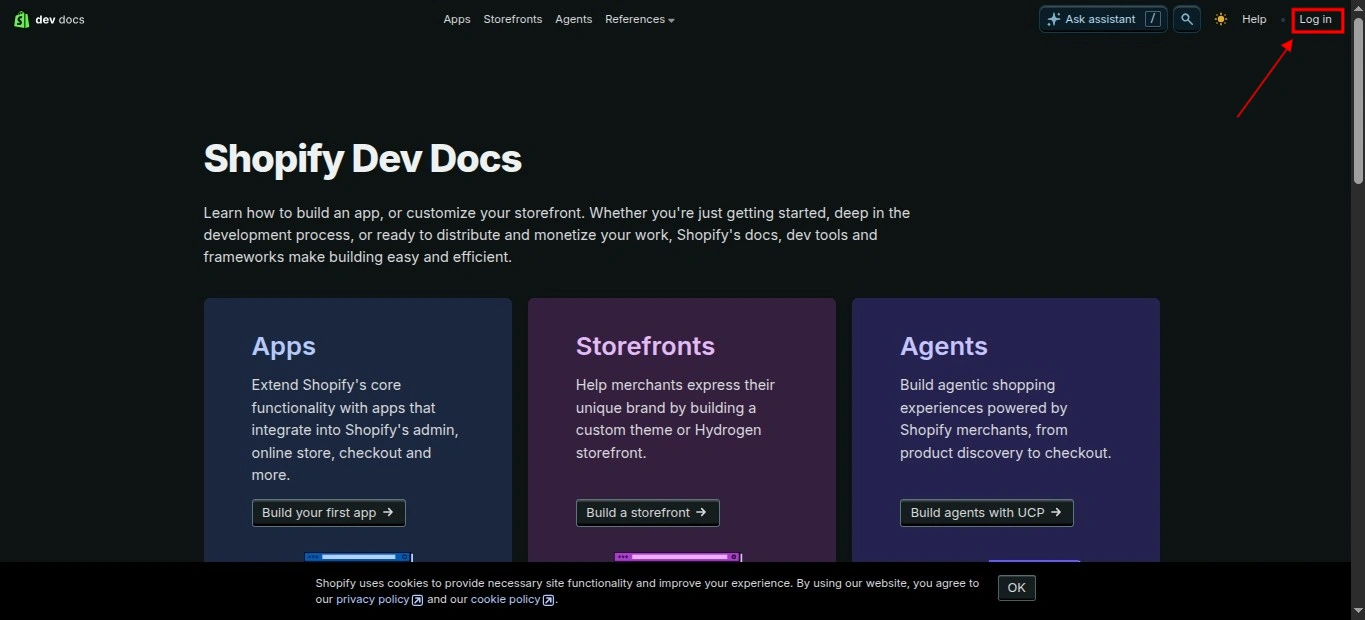This screenshot has width=1365, height=620.
Task: Open the search magnifier icon button
Action: (x=1186, y=19)
